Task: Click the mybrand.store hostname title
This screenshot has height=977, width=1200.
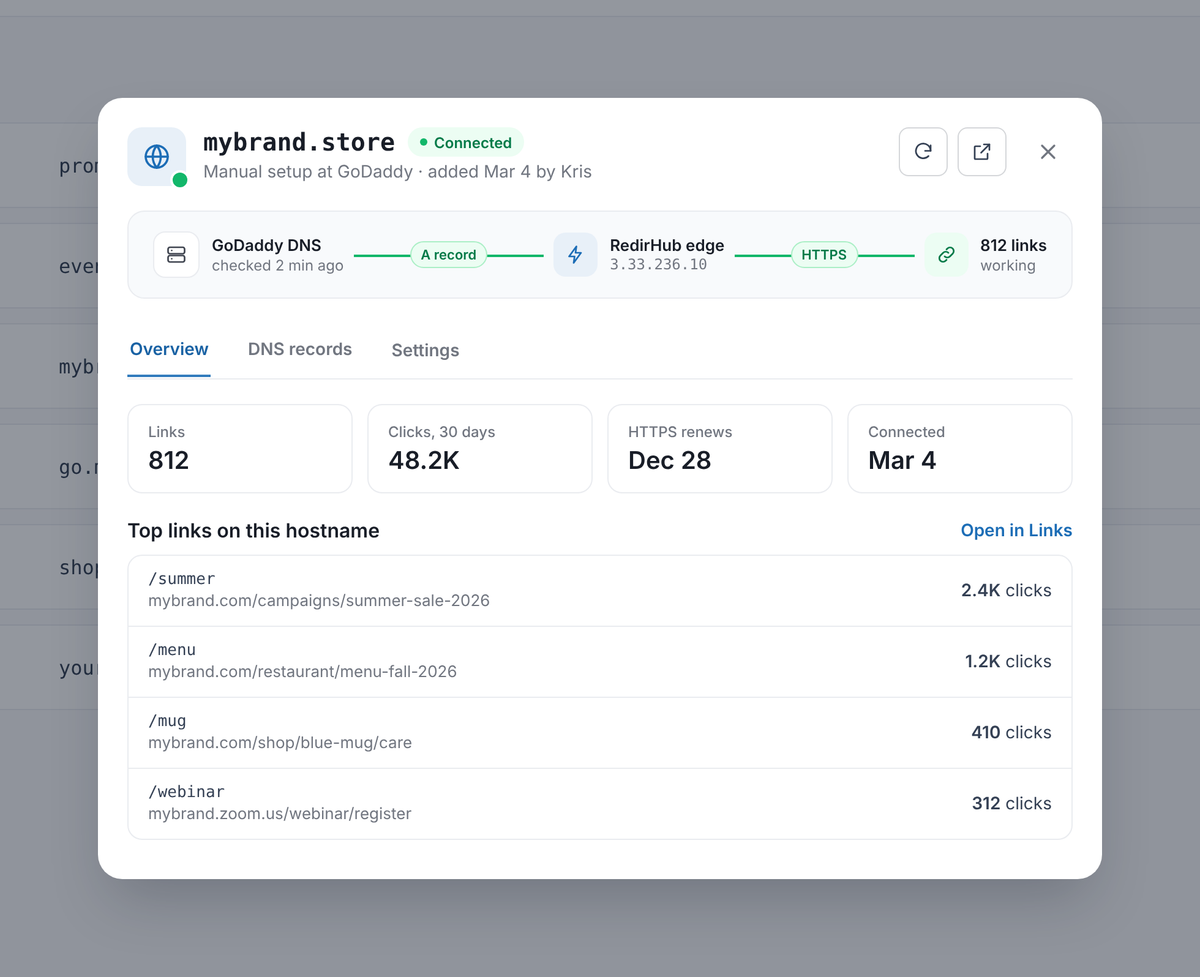Action: pyautogui.click(x=299, y=142)
